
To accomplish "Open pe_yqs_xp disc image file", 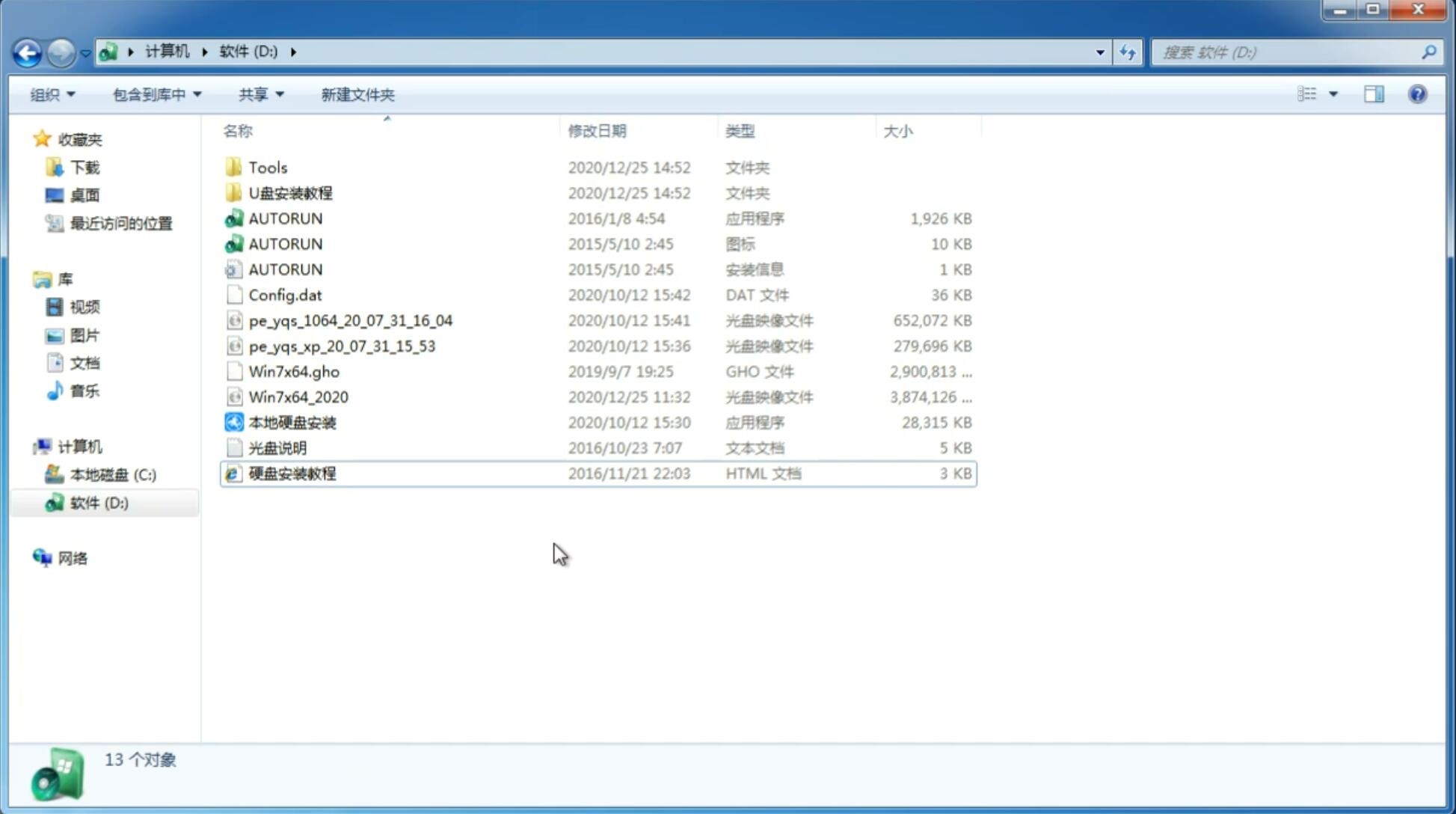I will pos(342,345).
